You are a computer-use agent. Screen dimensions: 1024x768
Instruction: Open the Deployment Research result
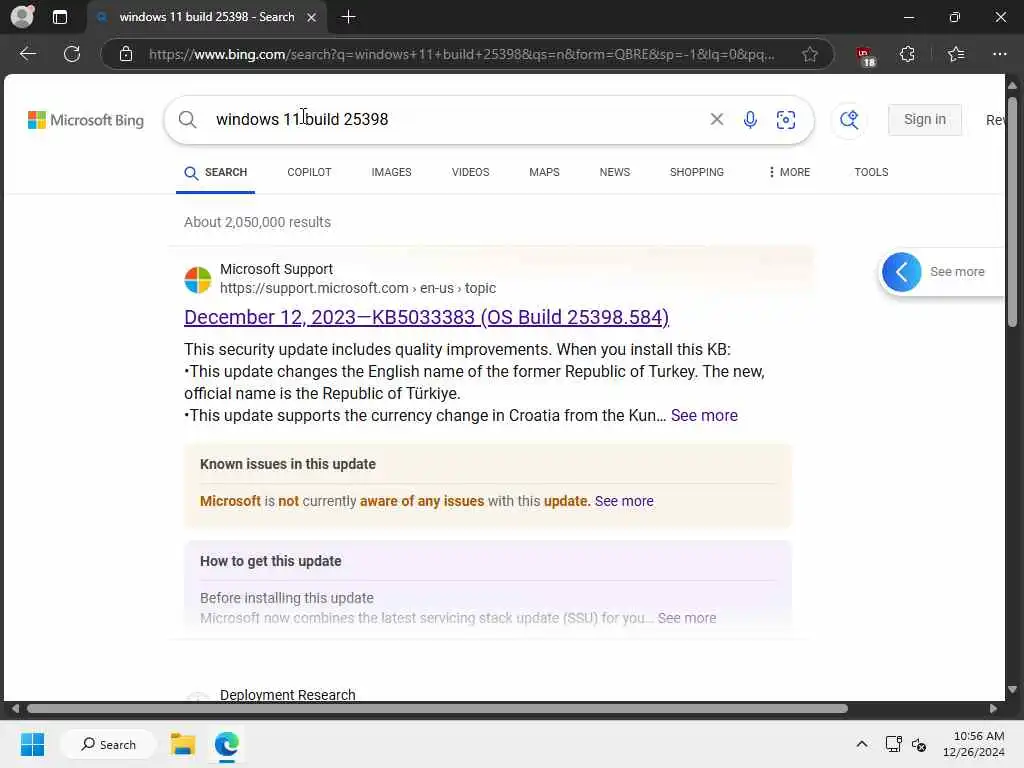click(287, 695)
